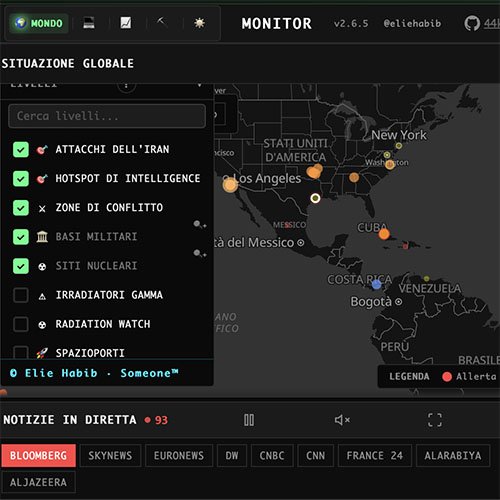Uncheck the Attacchi dell'Iran layer checkbox
Screen dimensions: 500x500
[21, 149]
